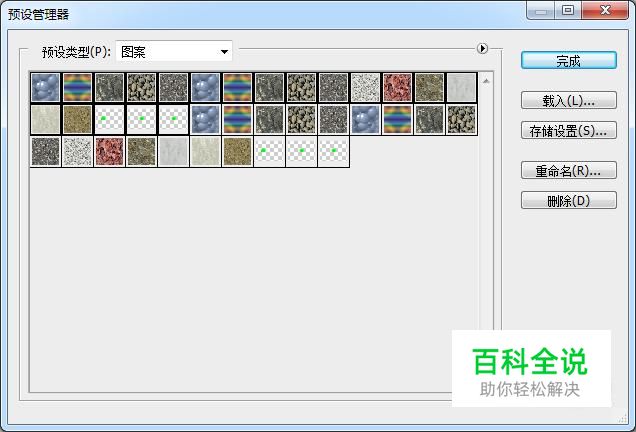Select the last bubbles pattern in second row
636x432 pixels.
(x=365, y=120)
